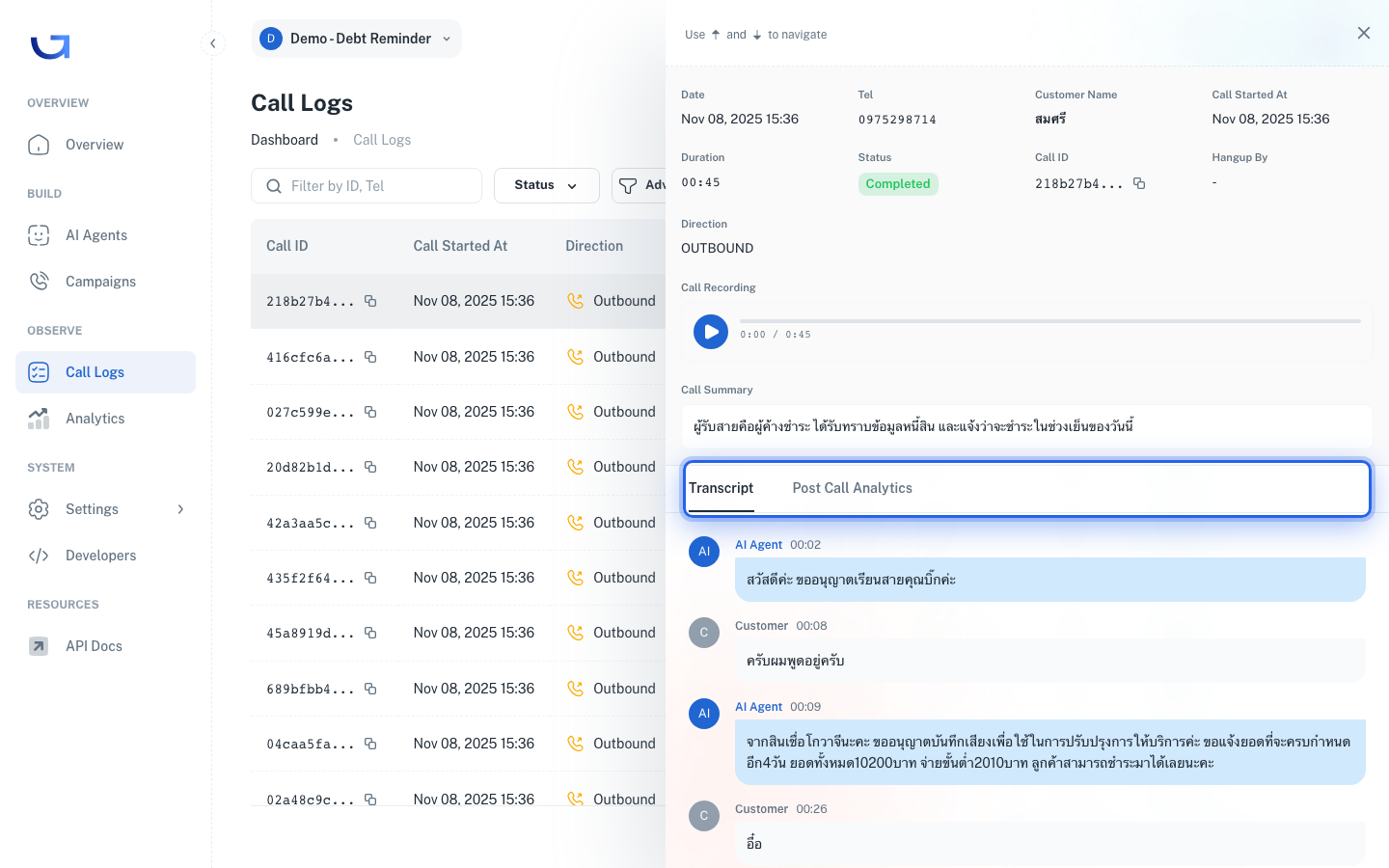
Task: Copy call ID 42a3aa5c
Action: click(x=370, y=523)
